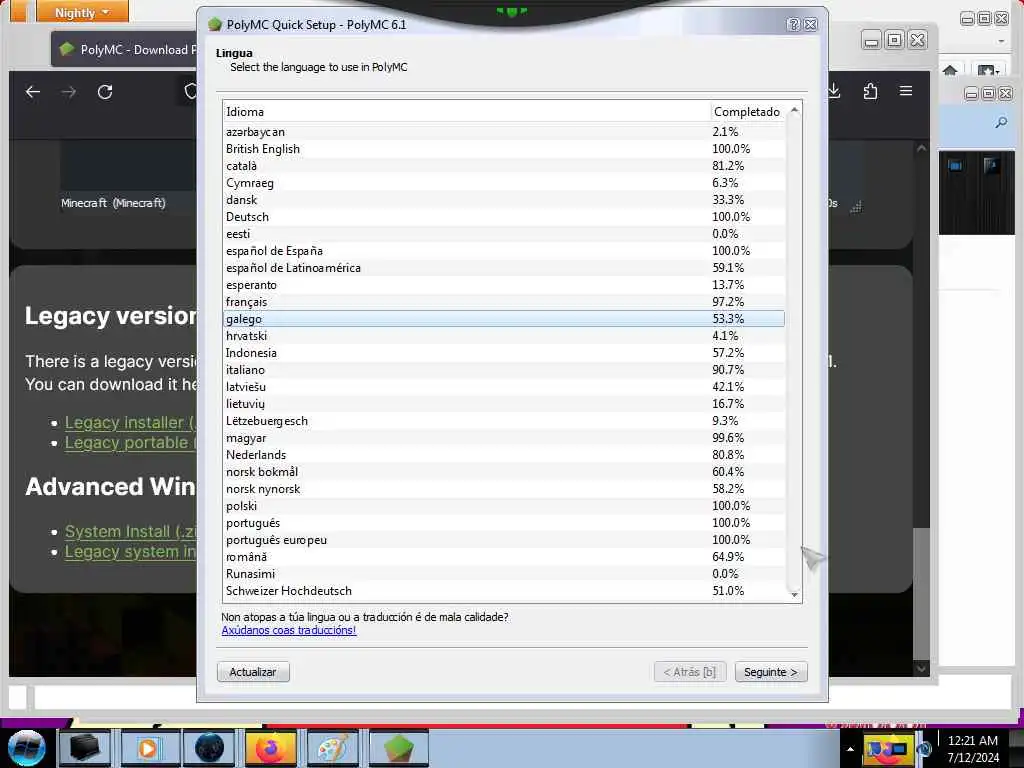
Task: Click the home icon in the background window
Action: (x=950, y=70)
